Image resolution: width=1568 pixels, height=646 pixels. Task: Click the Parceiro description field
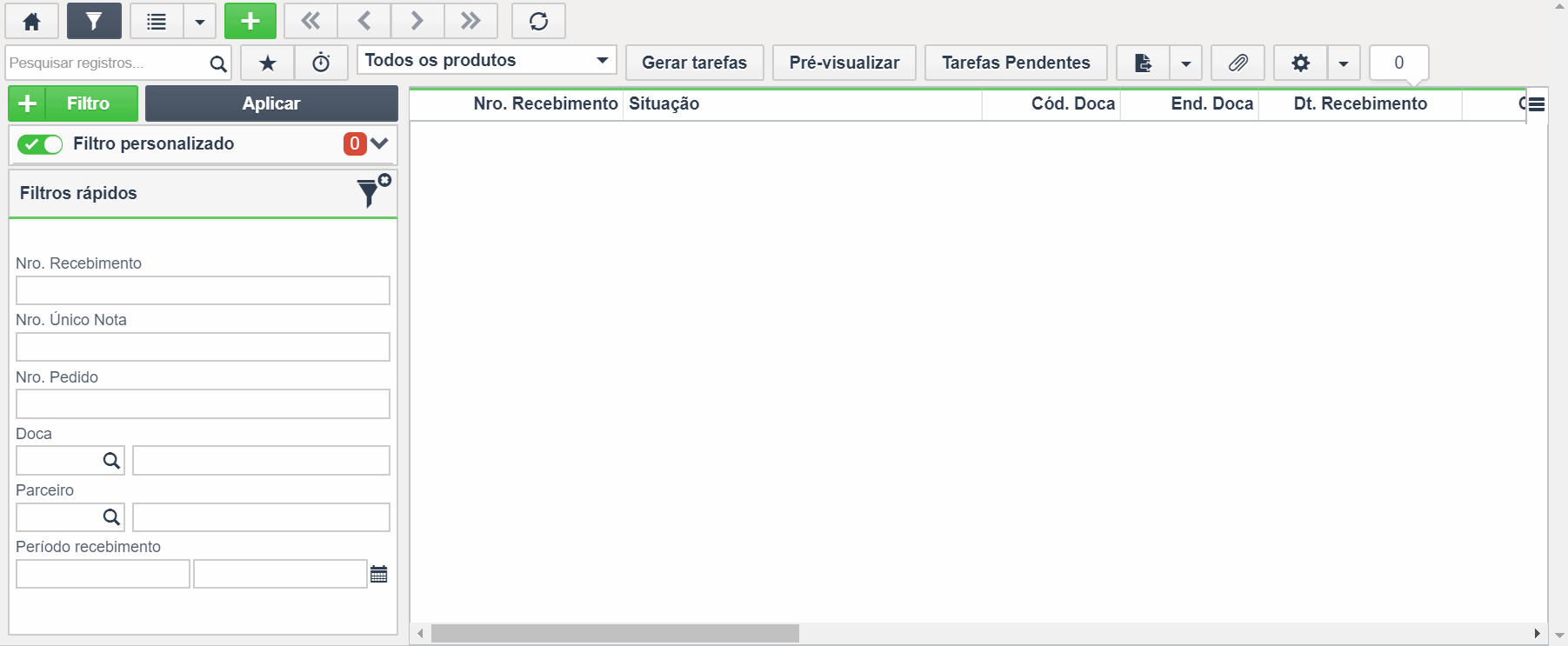261,517
